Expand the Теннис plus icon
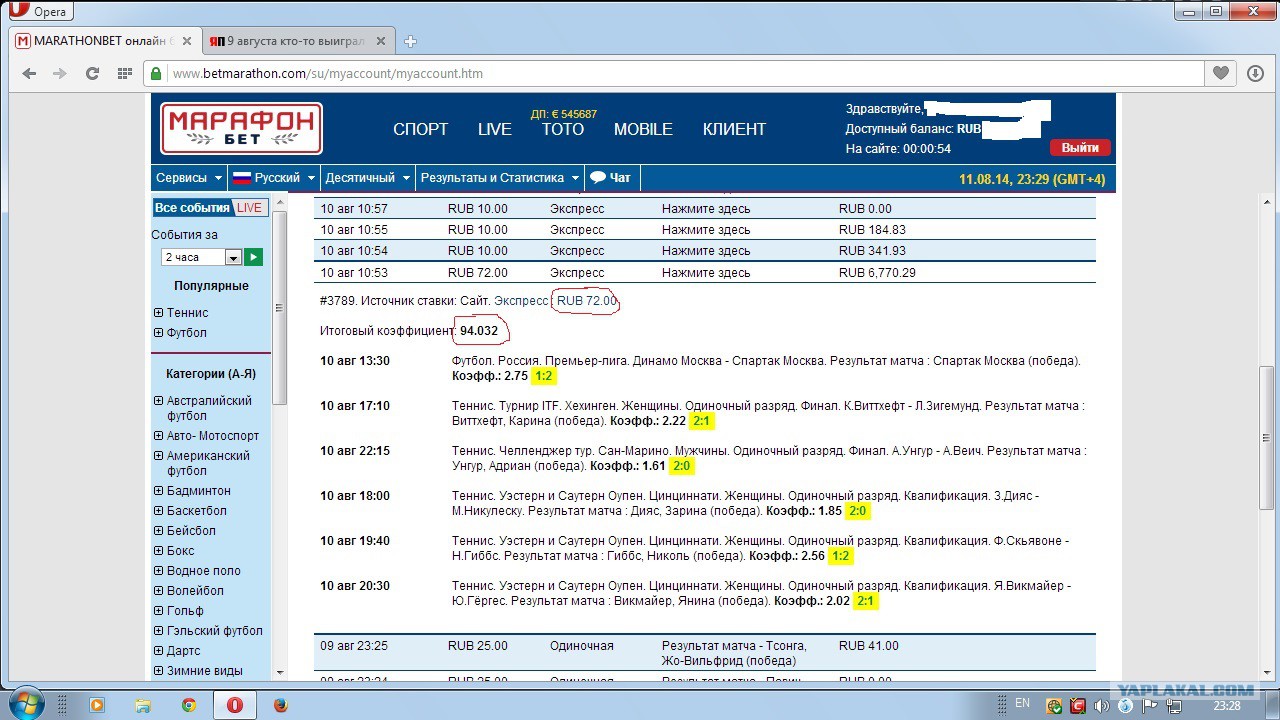Image resolution: width=1280 pixels, height=720 pixels. [158, 313]
